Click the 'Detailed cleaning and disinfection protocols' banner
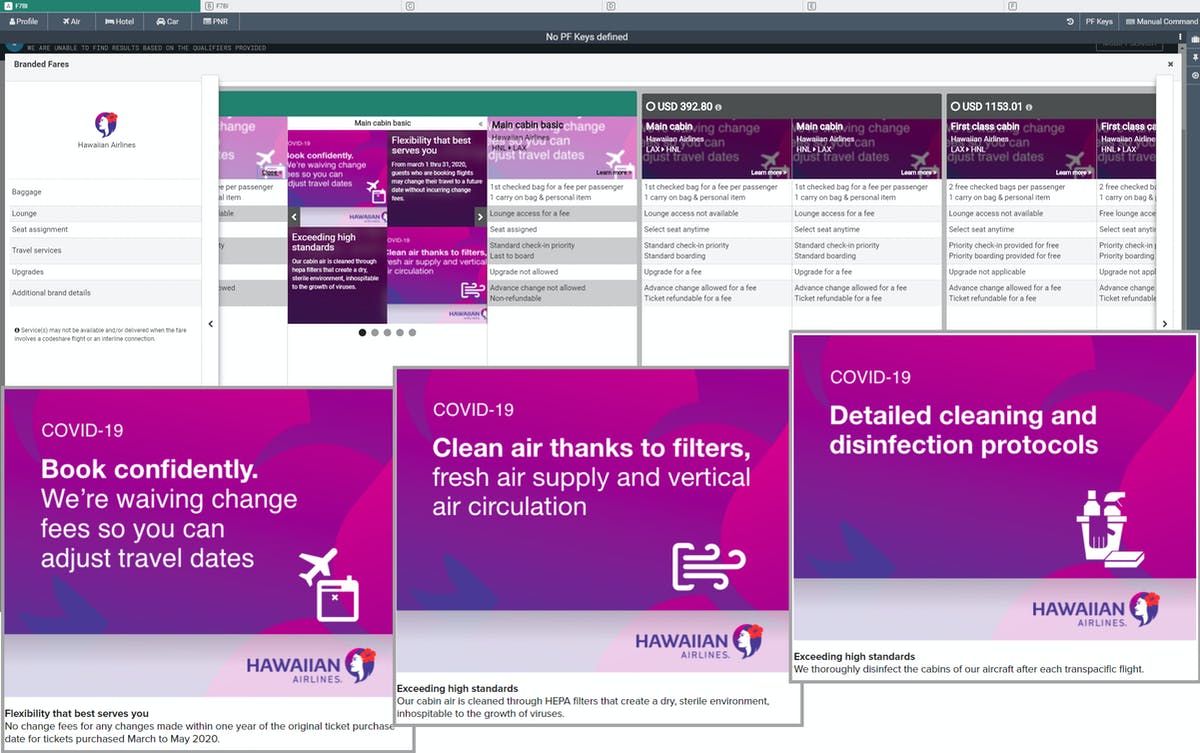Screen dimensions: 1200x753 995,487
